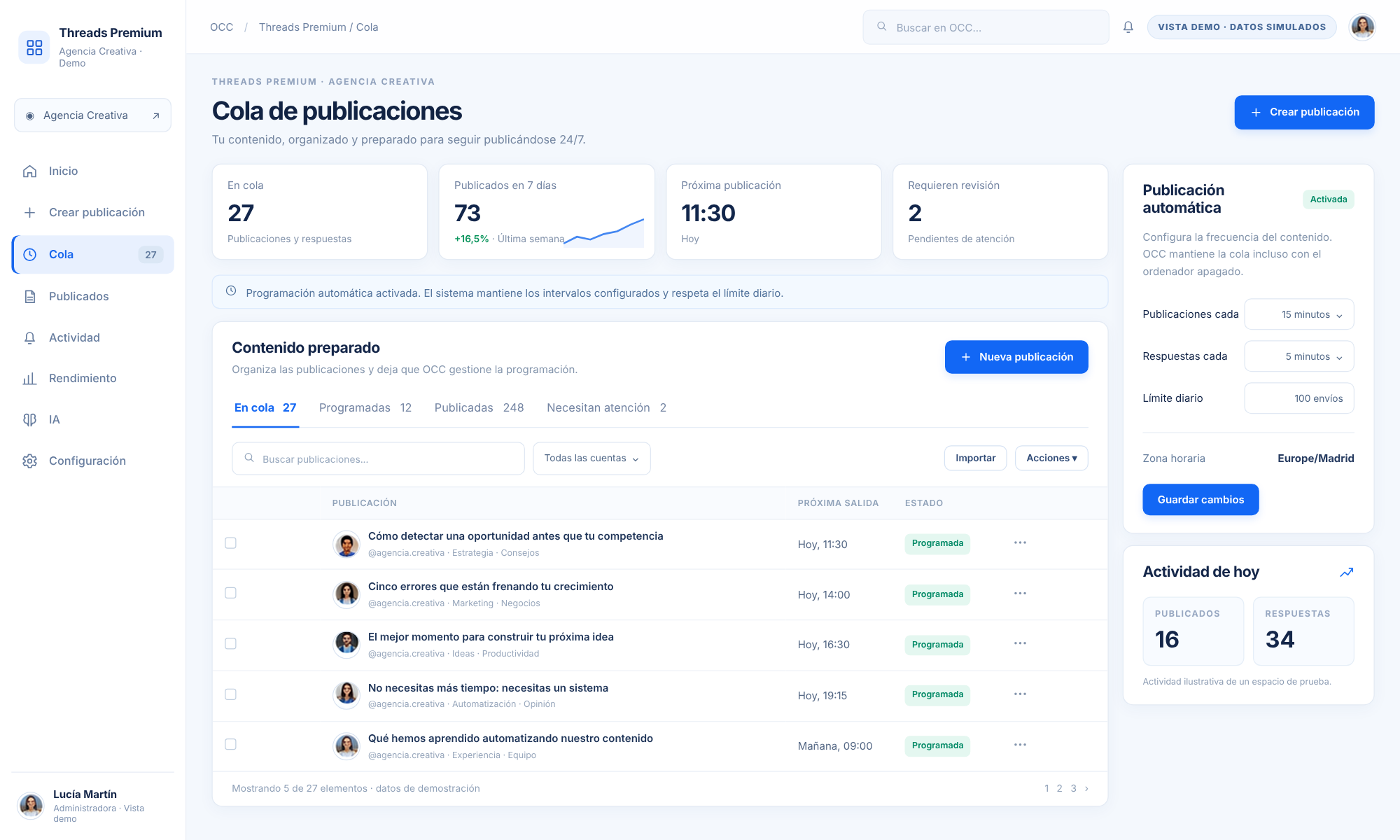Switch to the Publicadas tab
The width and height of the screenshot is (1400, 840).
[479, 408]
